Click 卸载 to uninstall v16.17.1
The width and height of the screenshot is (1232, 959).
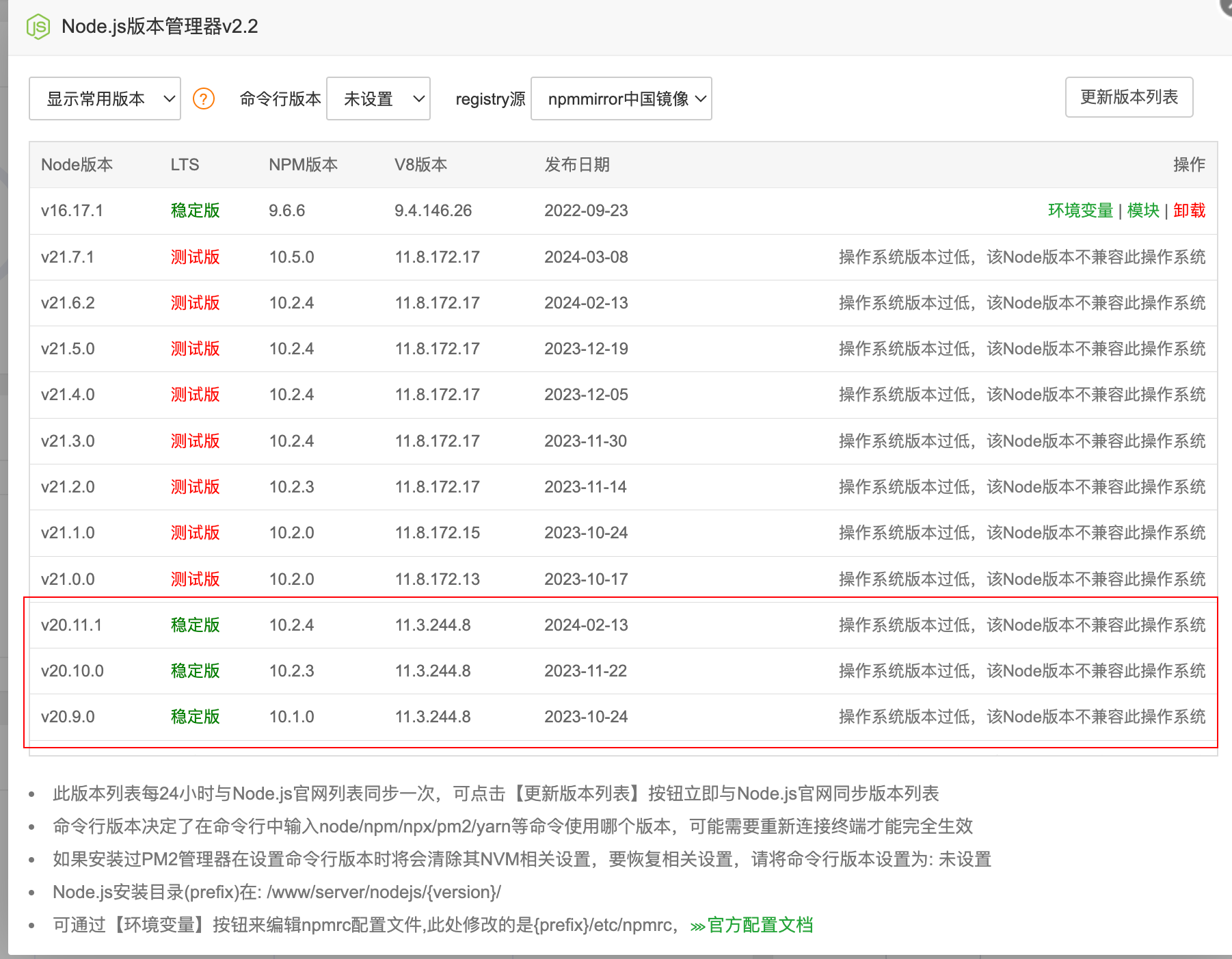1189,211
